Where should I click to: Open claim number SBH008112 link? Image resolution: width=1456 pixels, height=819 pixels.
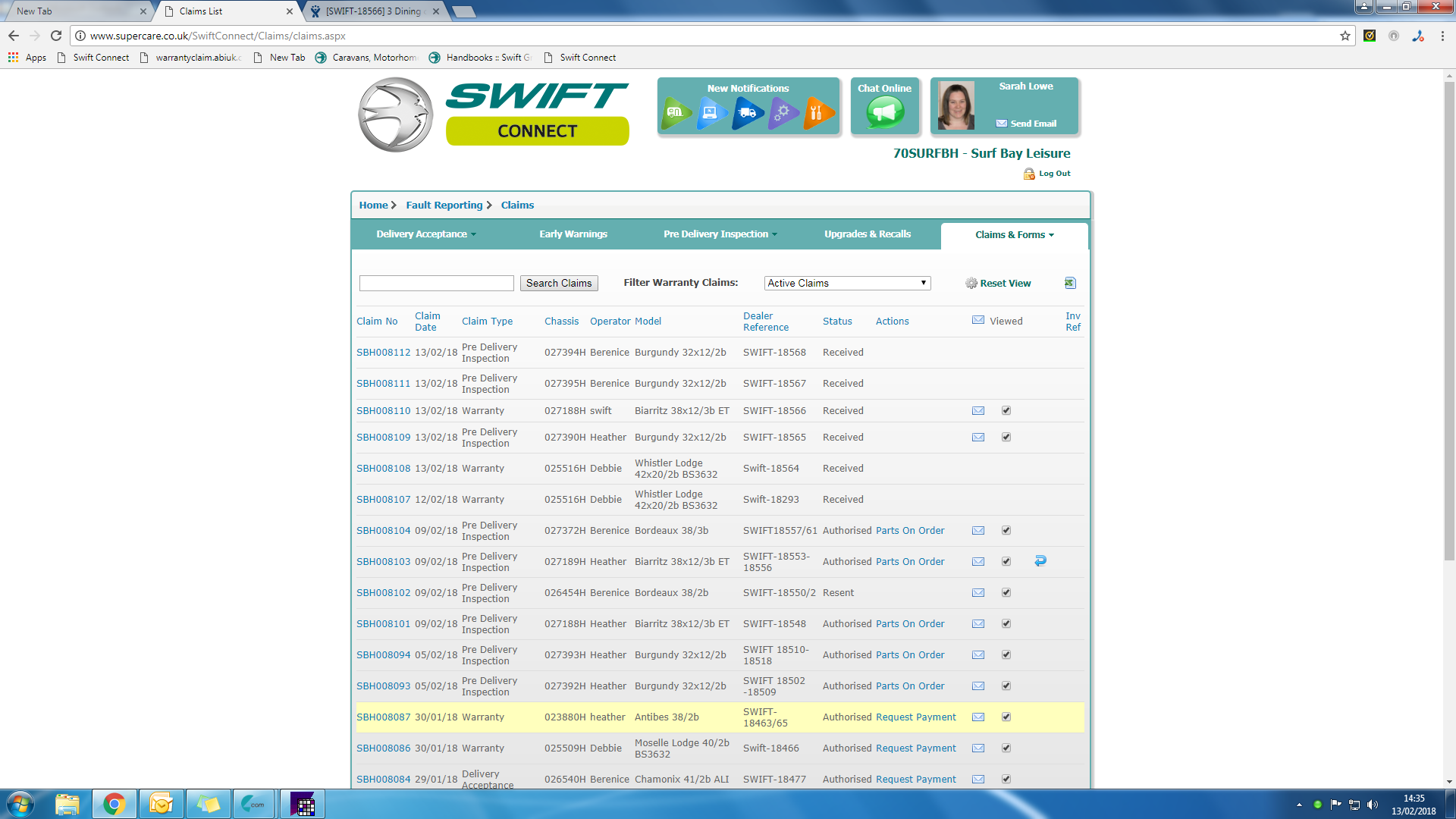pyautogui.click(x=383, y=353)
